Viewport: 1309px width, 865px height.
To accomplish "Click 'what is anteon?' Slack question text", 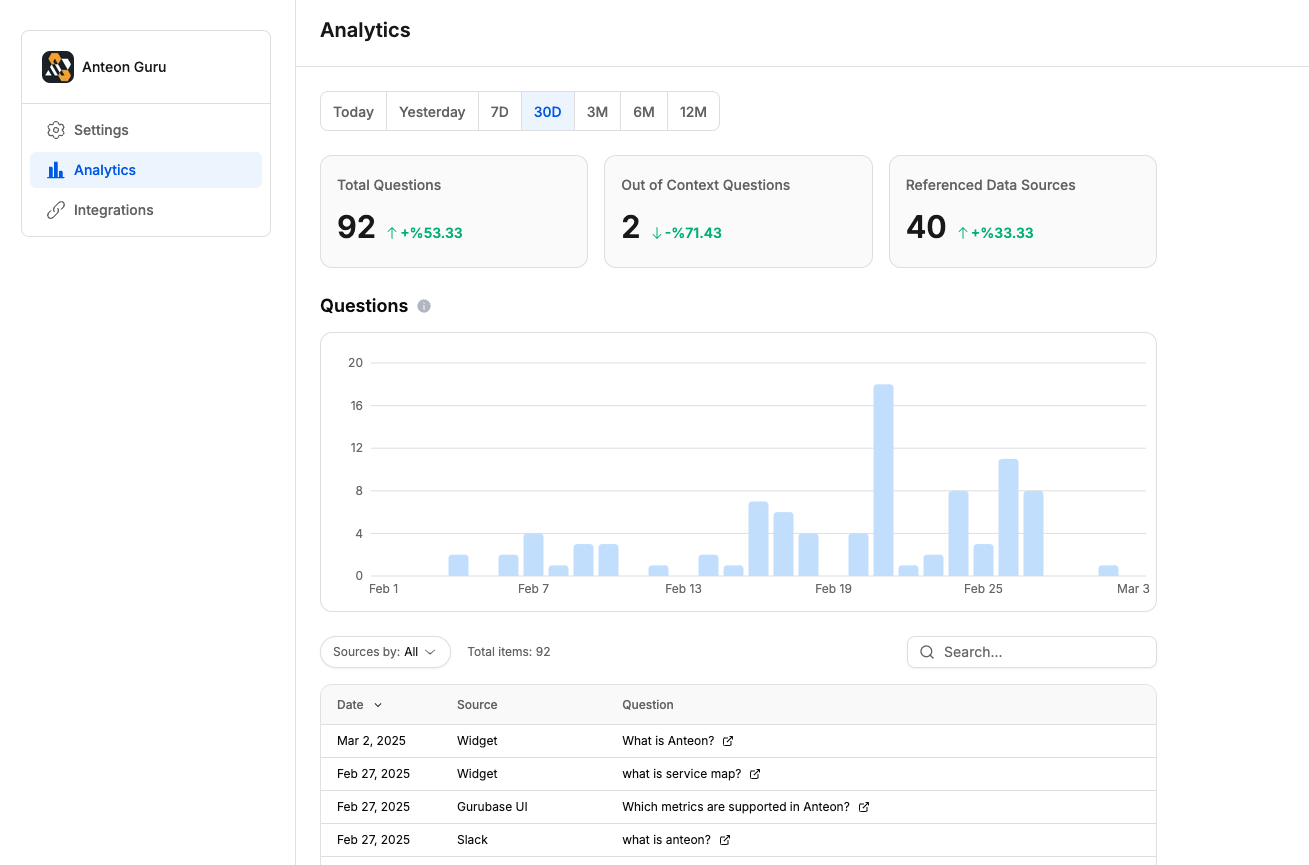I will click(667, 840).
